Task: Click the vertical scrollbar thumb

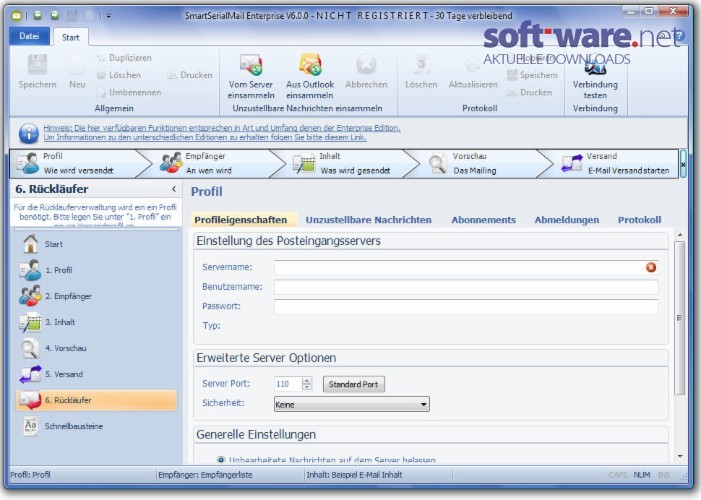Action: coord(680,318)
